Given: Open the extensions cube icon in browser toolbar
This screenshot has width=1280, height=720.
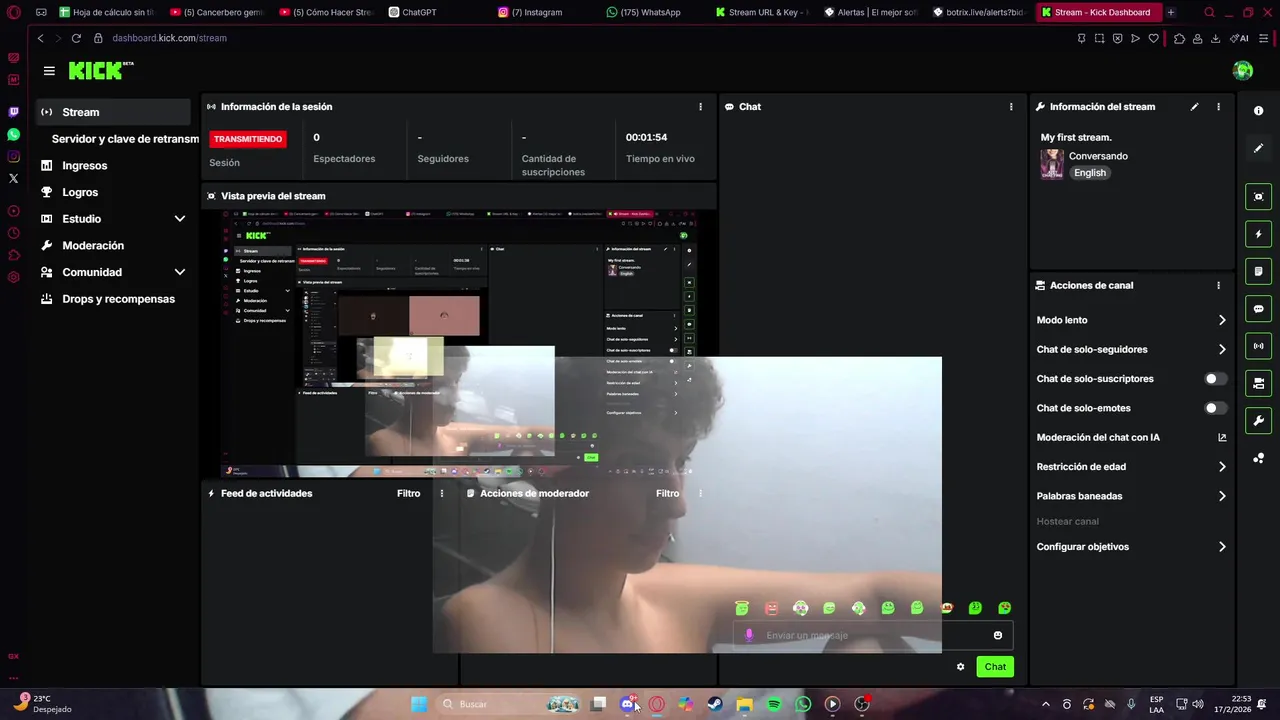Looking at the screenshot, I should point(1180,38).
